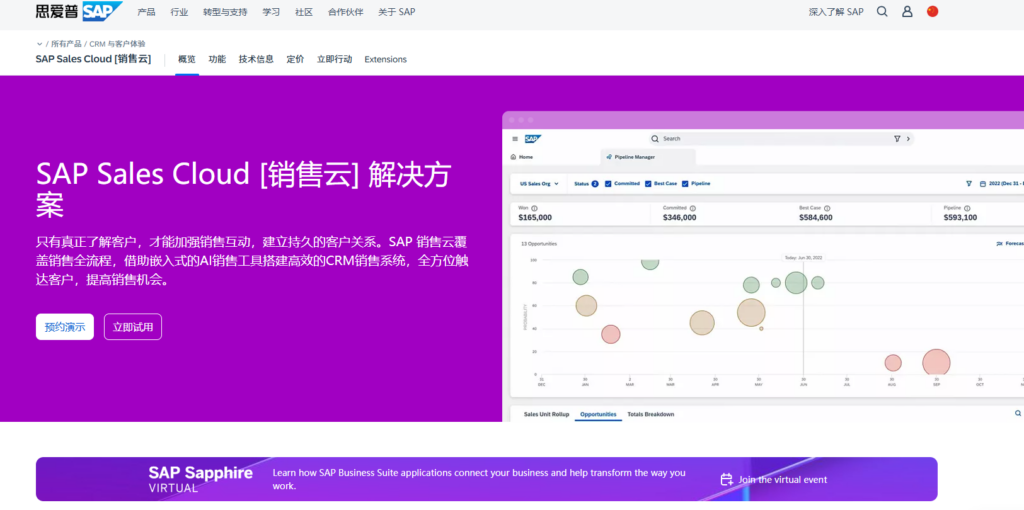Click hamburger menu icon in the product preview

click(x=515, y=138)
